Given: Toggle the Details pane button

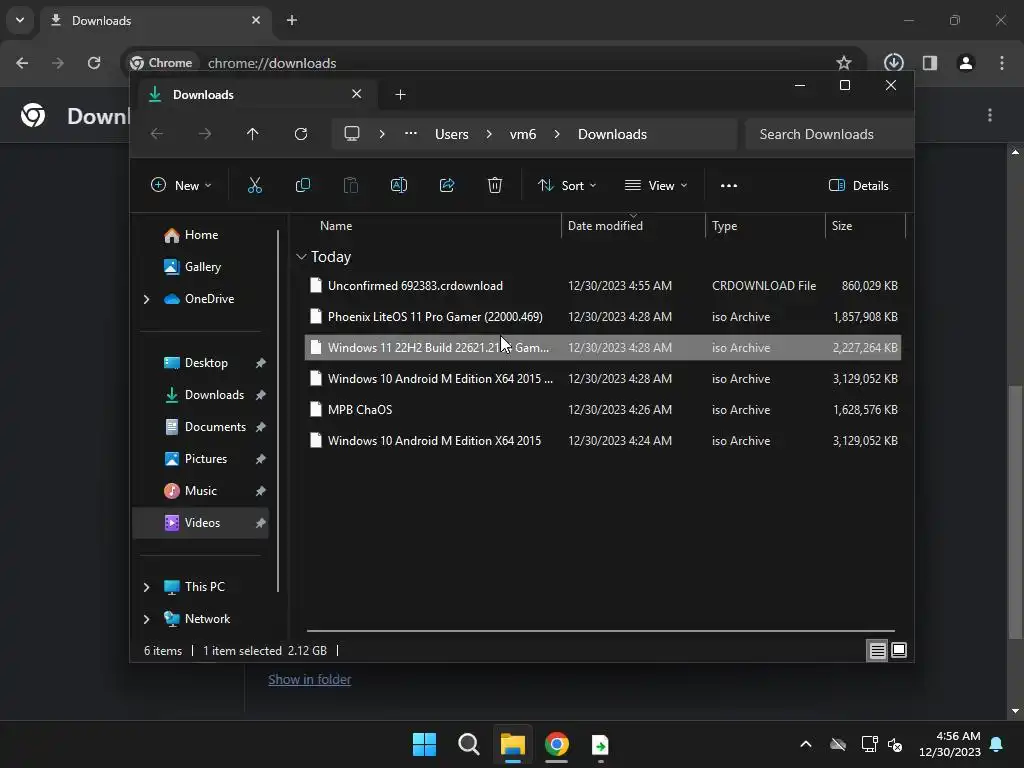Looking at the screenshot, I should [859, 185].
